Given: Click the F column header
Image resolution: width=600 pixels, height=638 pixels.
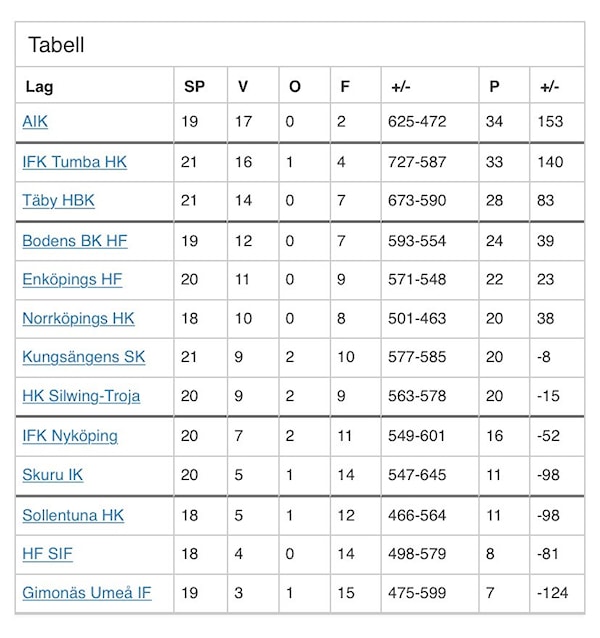Looking at the screenshot, I should [x=345, y=87].
